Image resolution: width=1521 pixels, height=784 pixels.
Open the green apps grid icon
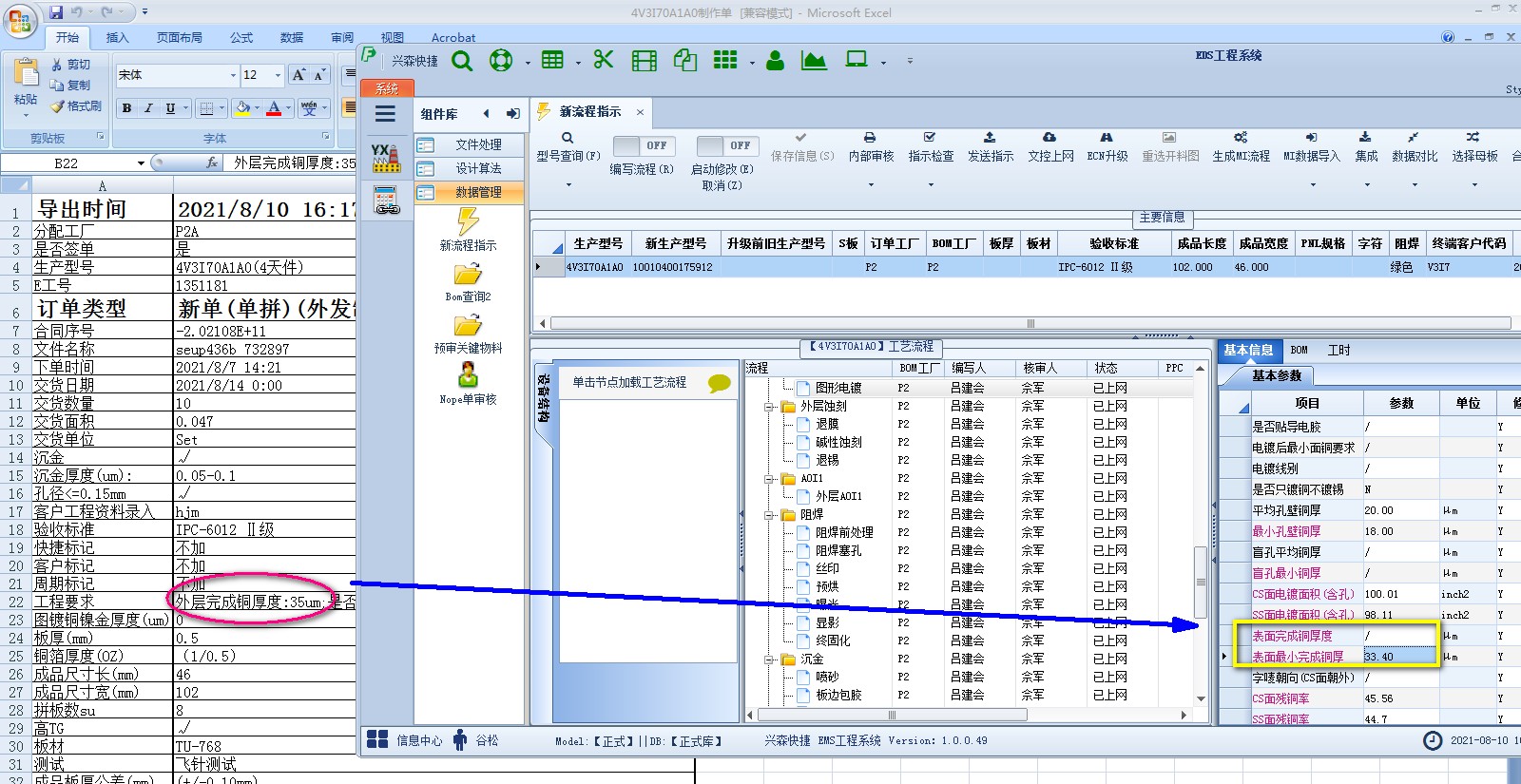725,60
